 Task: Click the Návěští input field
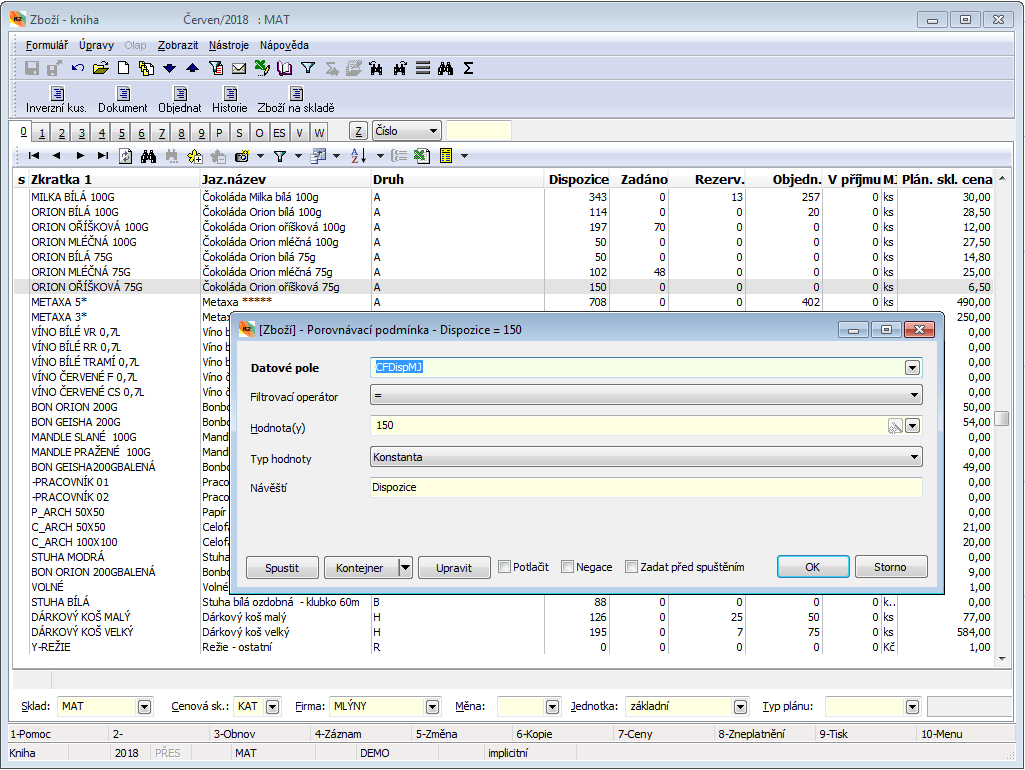point(645,488)
